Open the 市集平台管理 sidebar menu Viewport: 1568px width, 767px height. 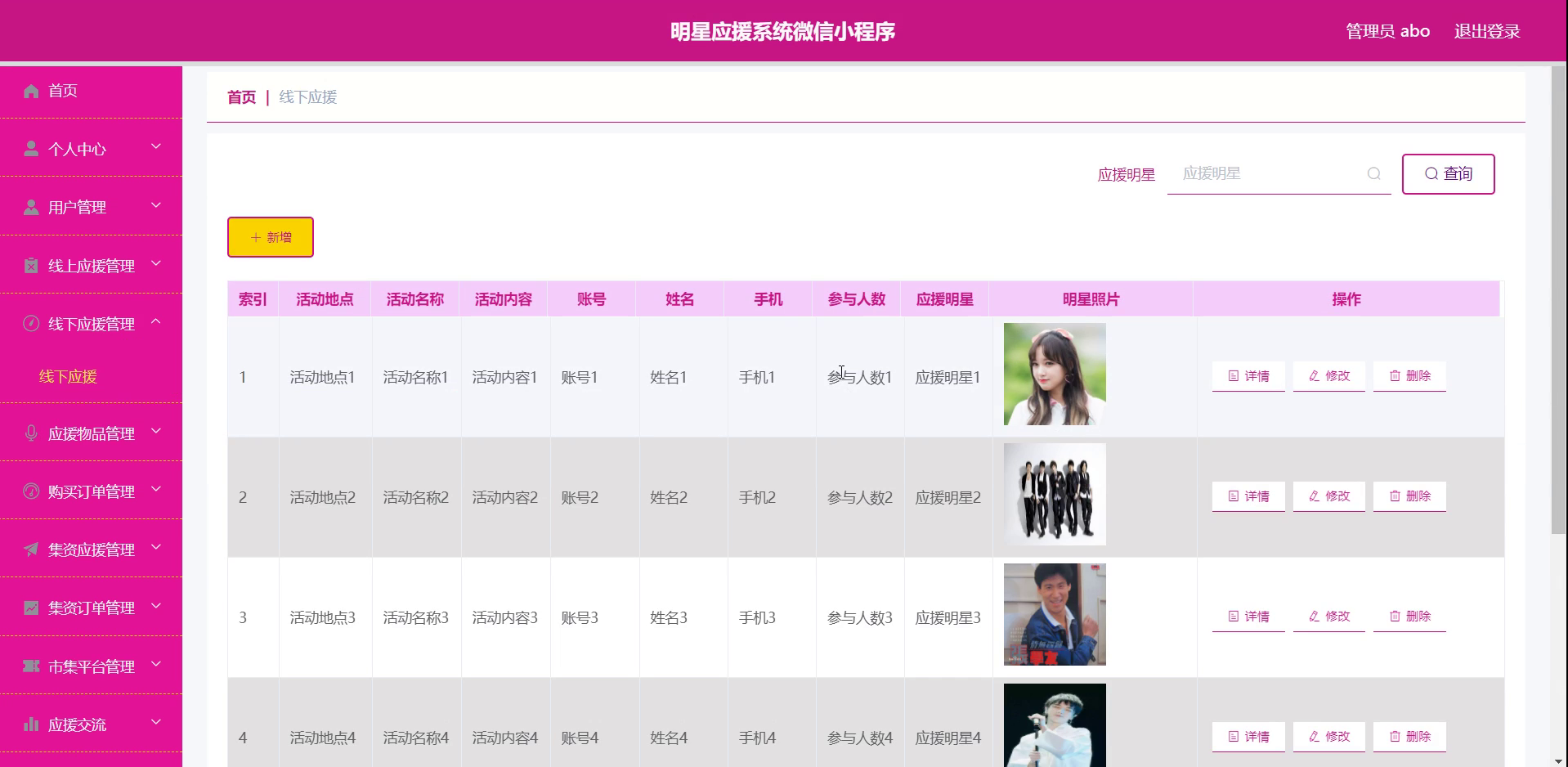(91, 666)
